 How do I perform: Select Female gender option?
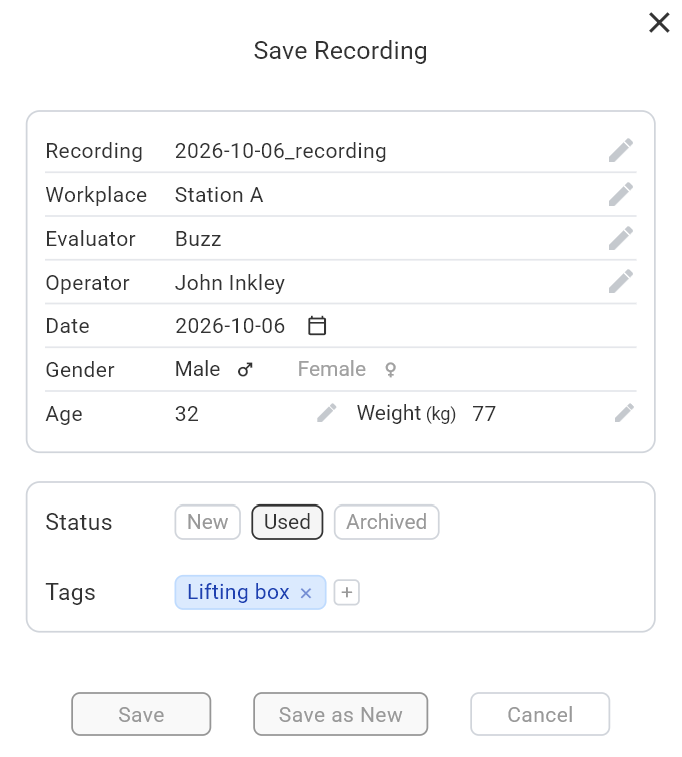click(347, 369)
